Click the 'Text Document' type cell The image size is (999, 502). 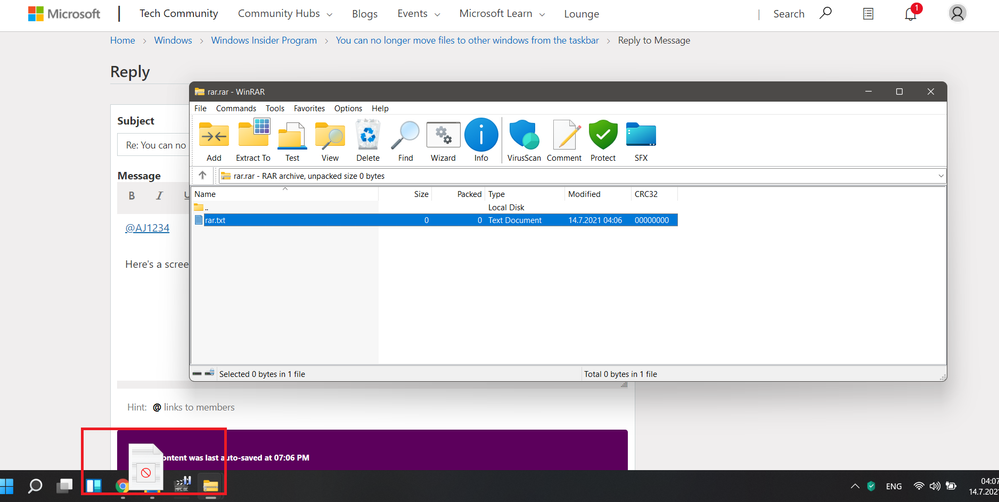click(515, 220)
